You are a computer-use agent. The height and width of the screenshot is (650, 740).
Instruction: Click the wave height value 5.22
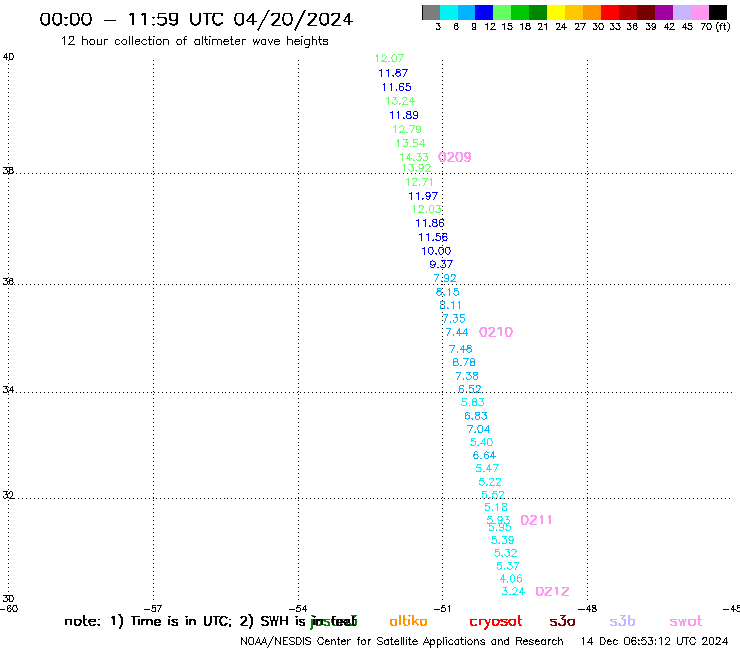490,482
